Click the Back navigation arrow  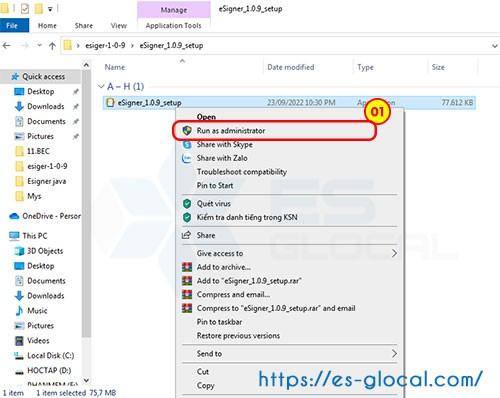(7, 46)
